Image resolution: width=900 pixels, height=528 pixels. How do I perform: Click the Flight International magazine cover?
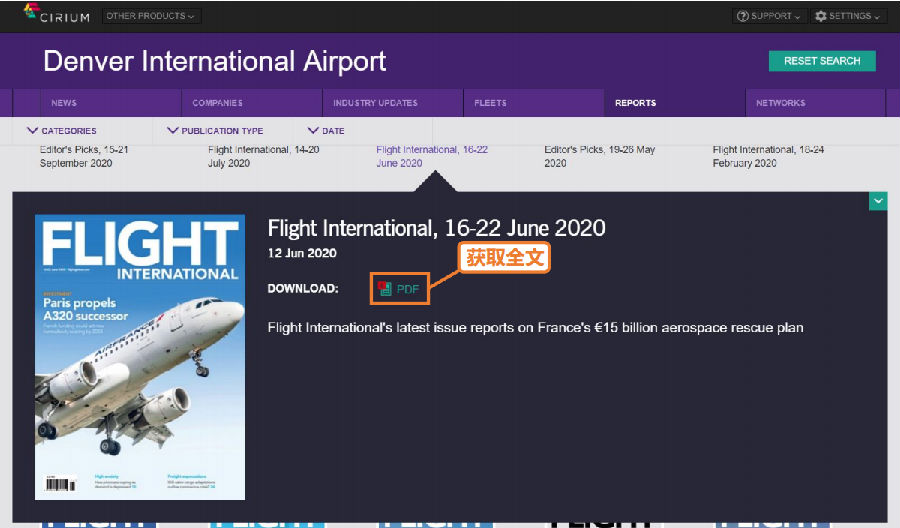coord(140,356)
